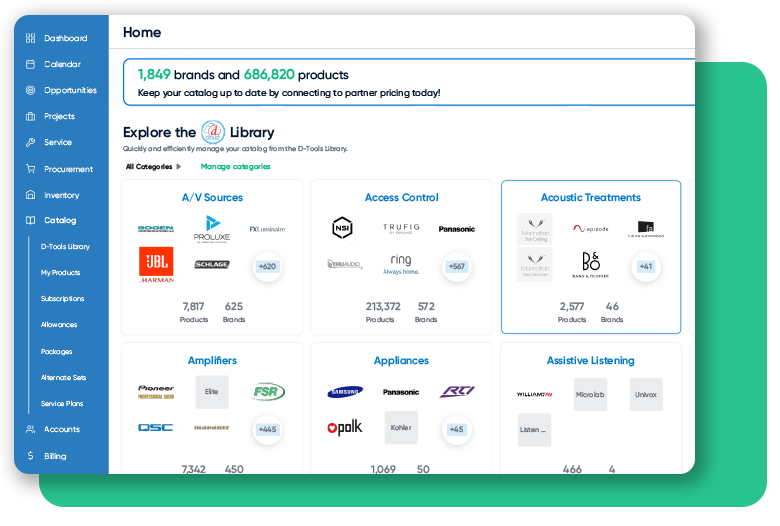Click the Microlab brand placeholder tile

pyautogui.click(x=590, y=394)
